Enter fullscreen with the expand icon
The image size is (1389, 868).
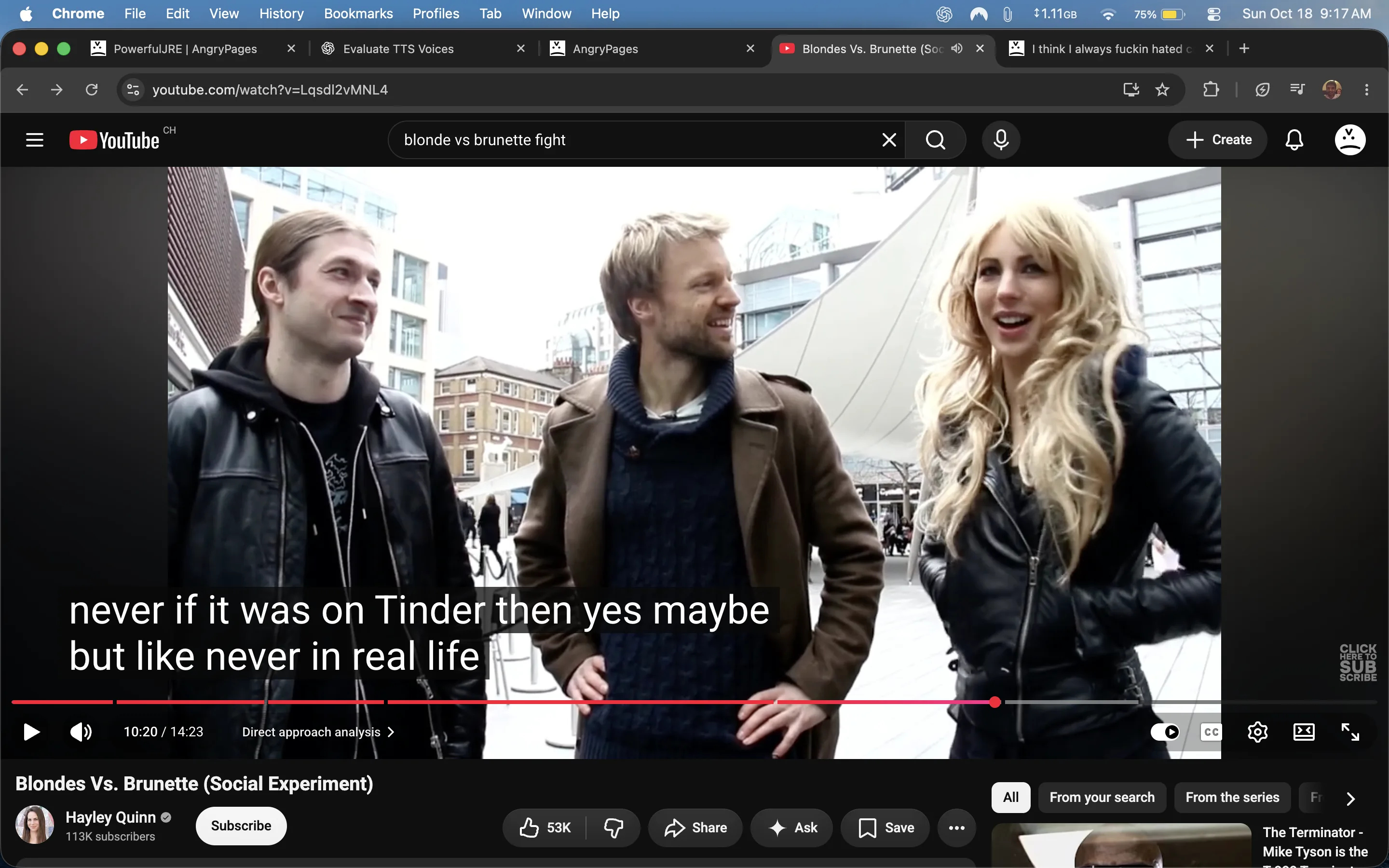pyautogui.click(x=1350, y=732)
